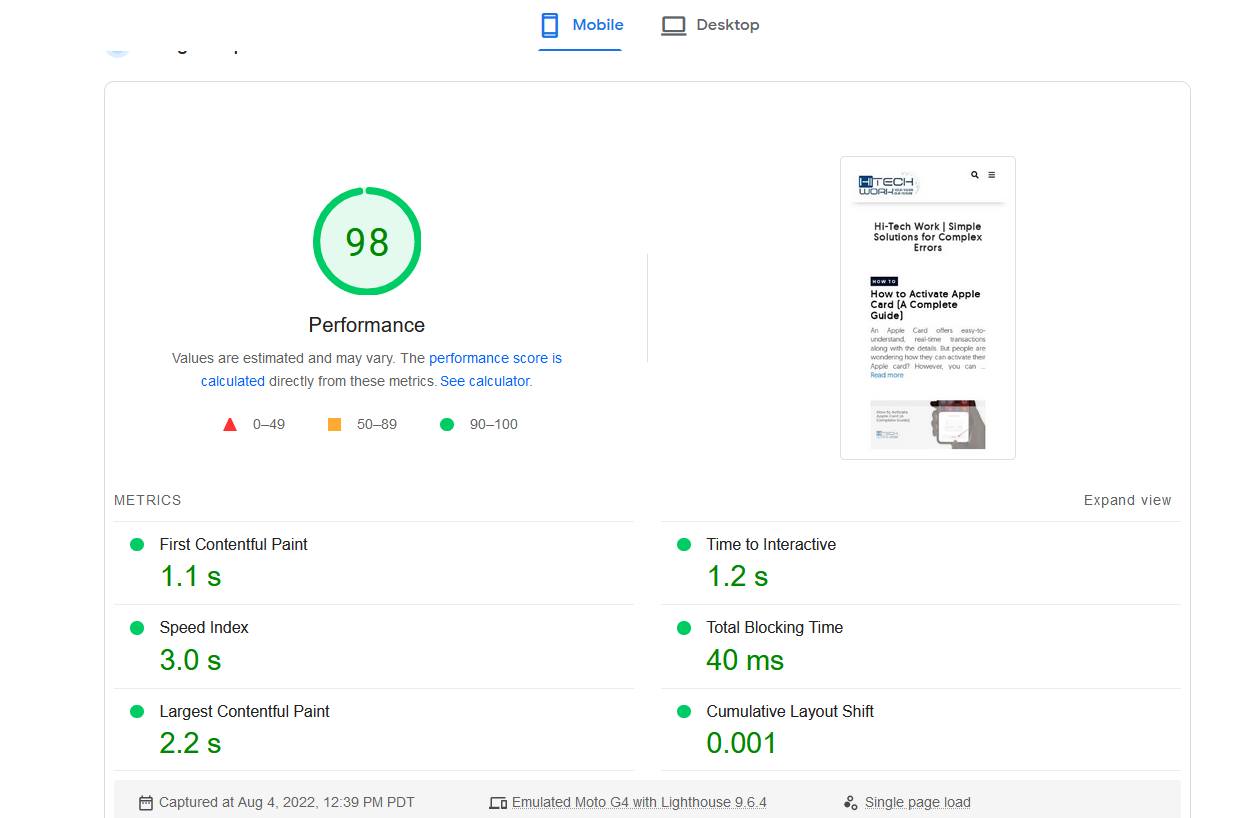Click the red triangle in the score legend
Image resolution: width=1252 pixels, height=818 pixels.
pos(230,423)
